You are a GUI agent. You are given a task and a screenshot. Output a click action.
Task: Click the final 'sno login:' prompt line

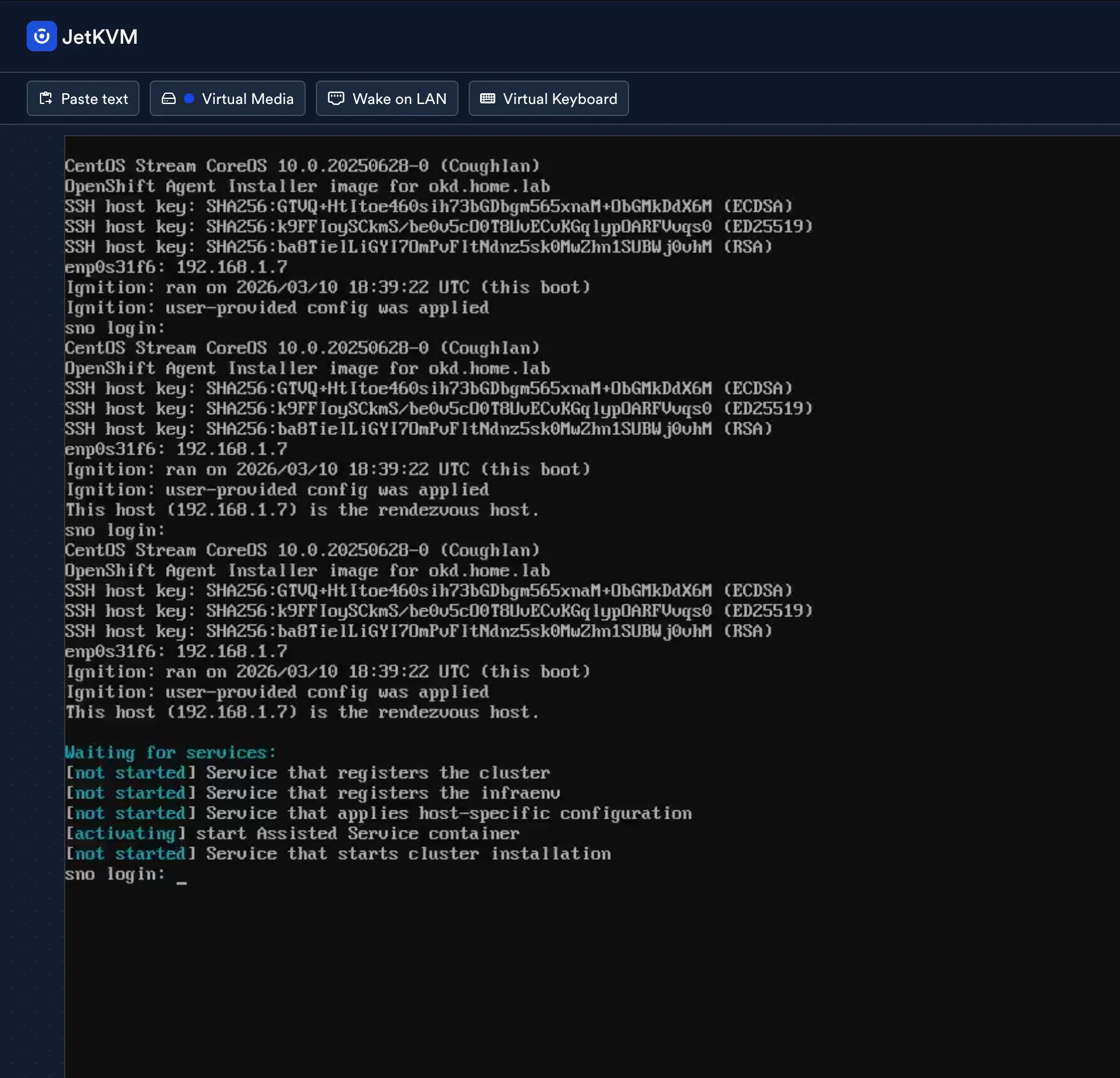(x=126, y=874)
